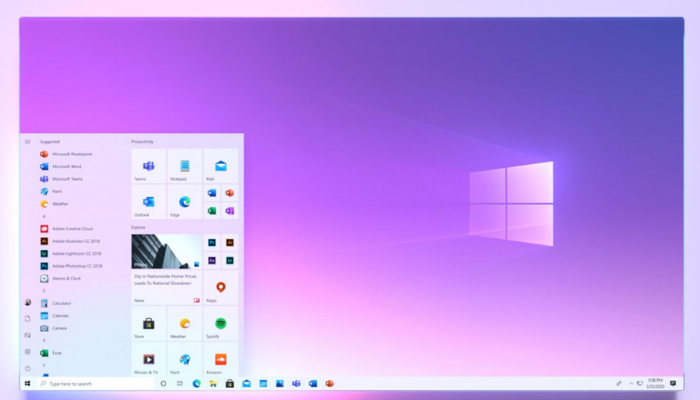Show hidden system tray icons chevron

[x=631, y=383]
